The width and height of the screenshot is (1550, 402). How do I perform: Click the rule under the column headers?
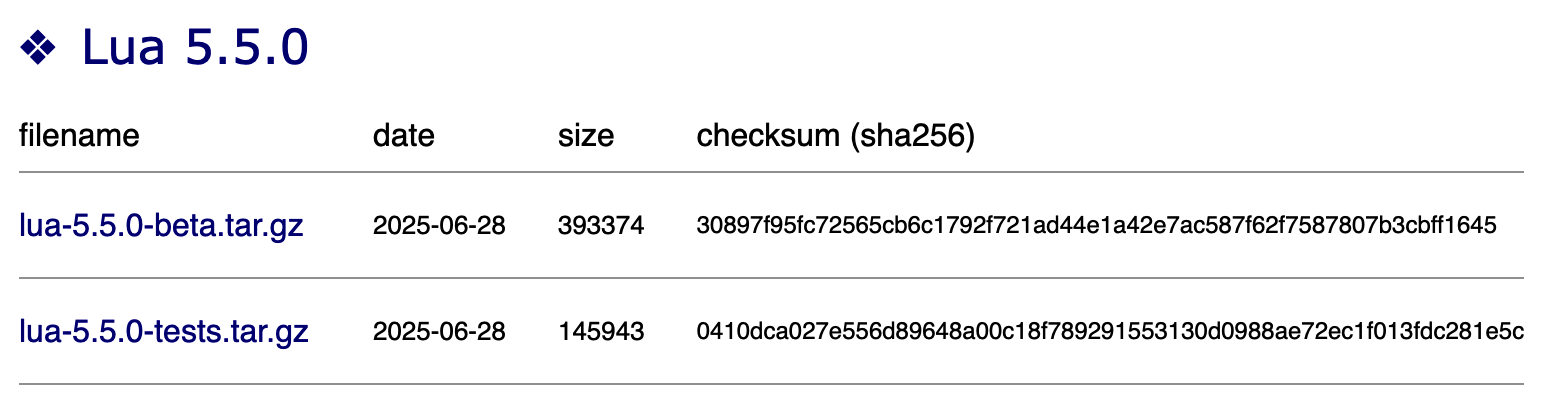[x=771, y=172]
